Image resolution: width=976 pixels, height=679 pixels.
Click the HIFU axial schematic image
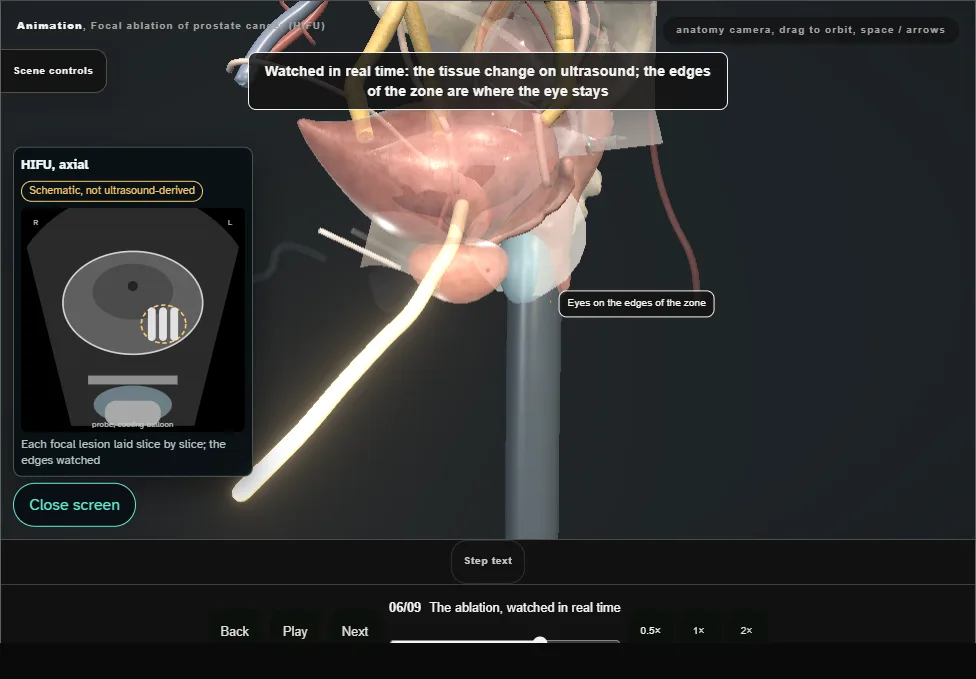pyautogui.click(x=133, y=319)
